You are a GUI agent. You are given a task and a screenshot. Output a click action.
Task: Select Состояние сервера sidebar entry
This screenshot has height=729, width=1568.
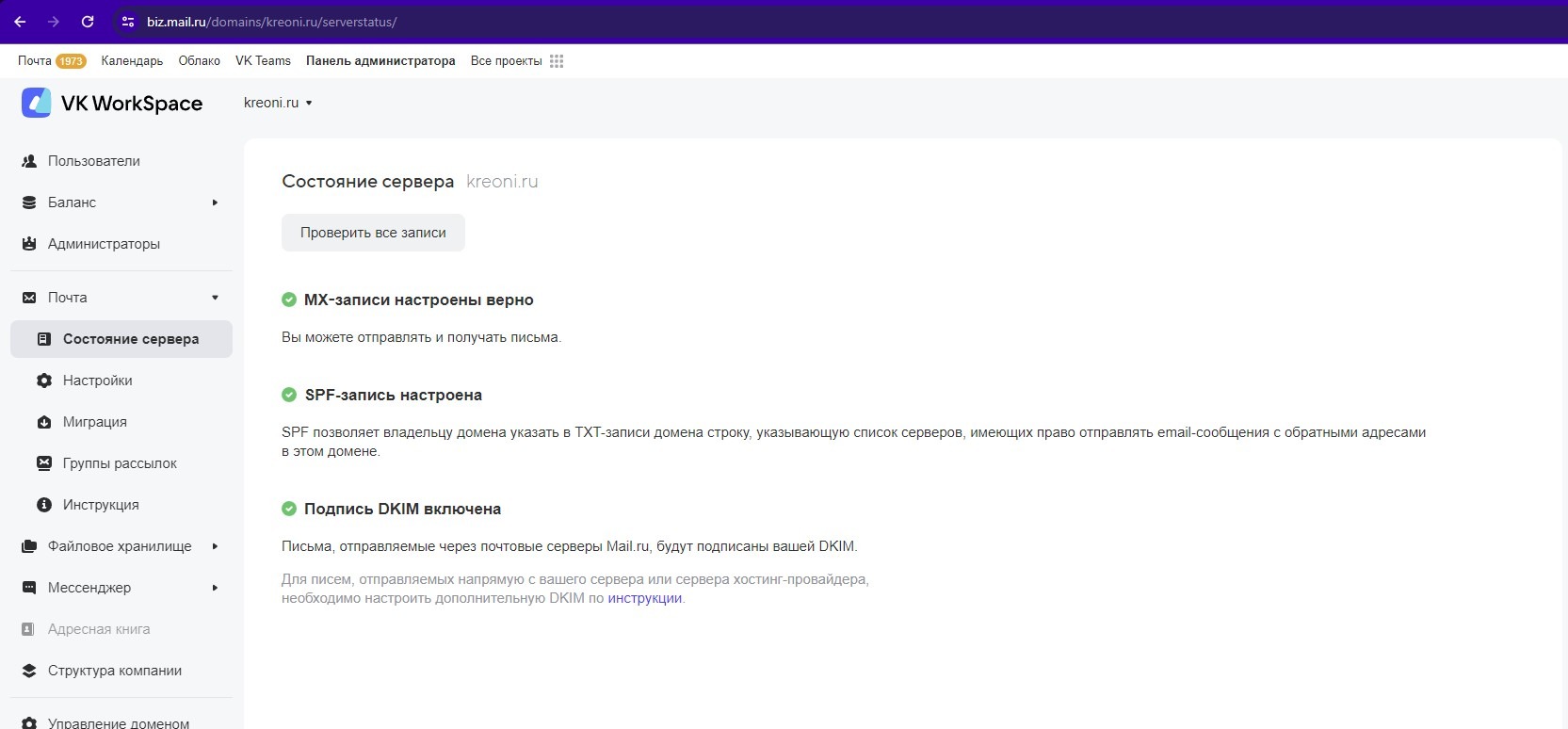pos(121,339)
